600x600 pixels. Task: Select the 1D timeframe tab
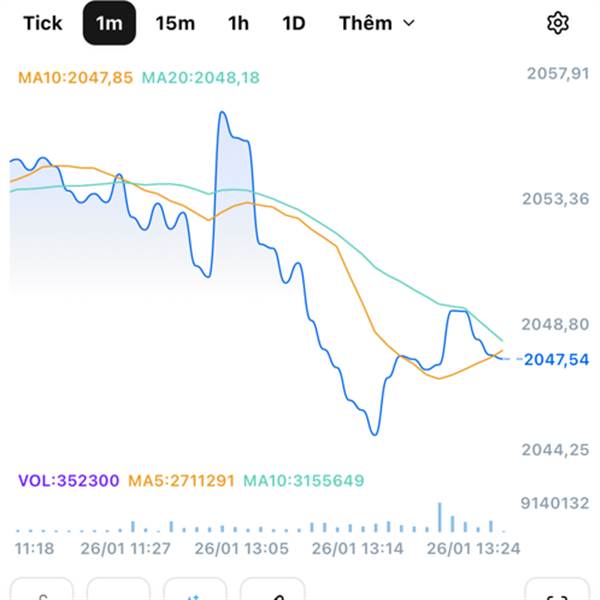point(293,23)
